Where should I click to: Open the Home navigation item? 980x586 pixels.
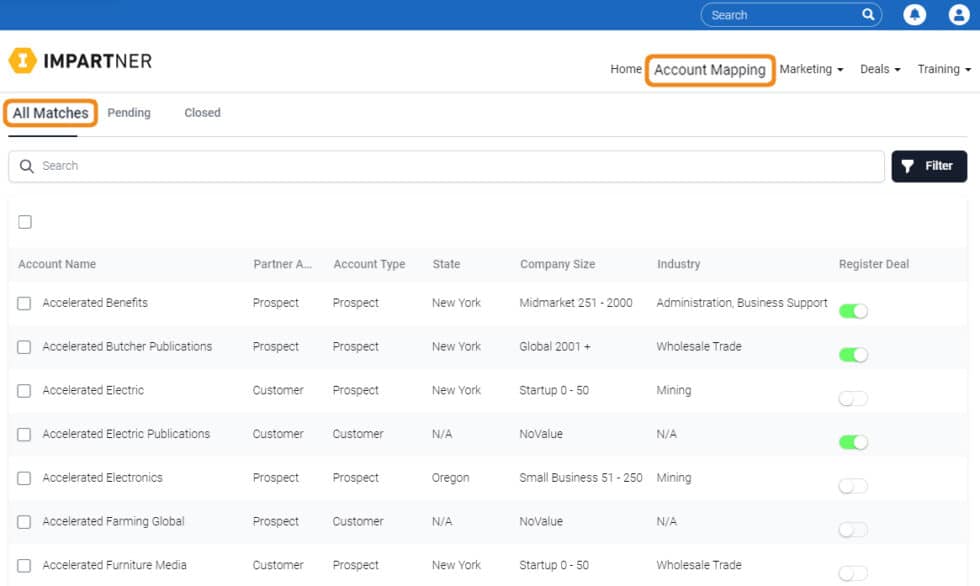coord(626,69)
